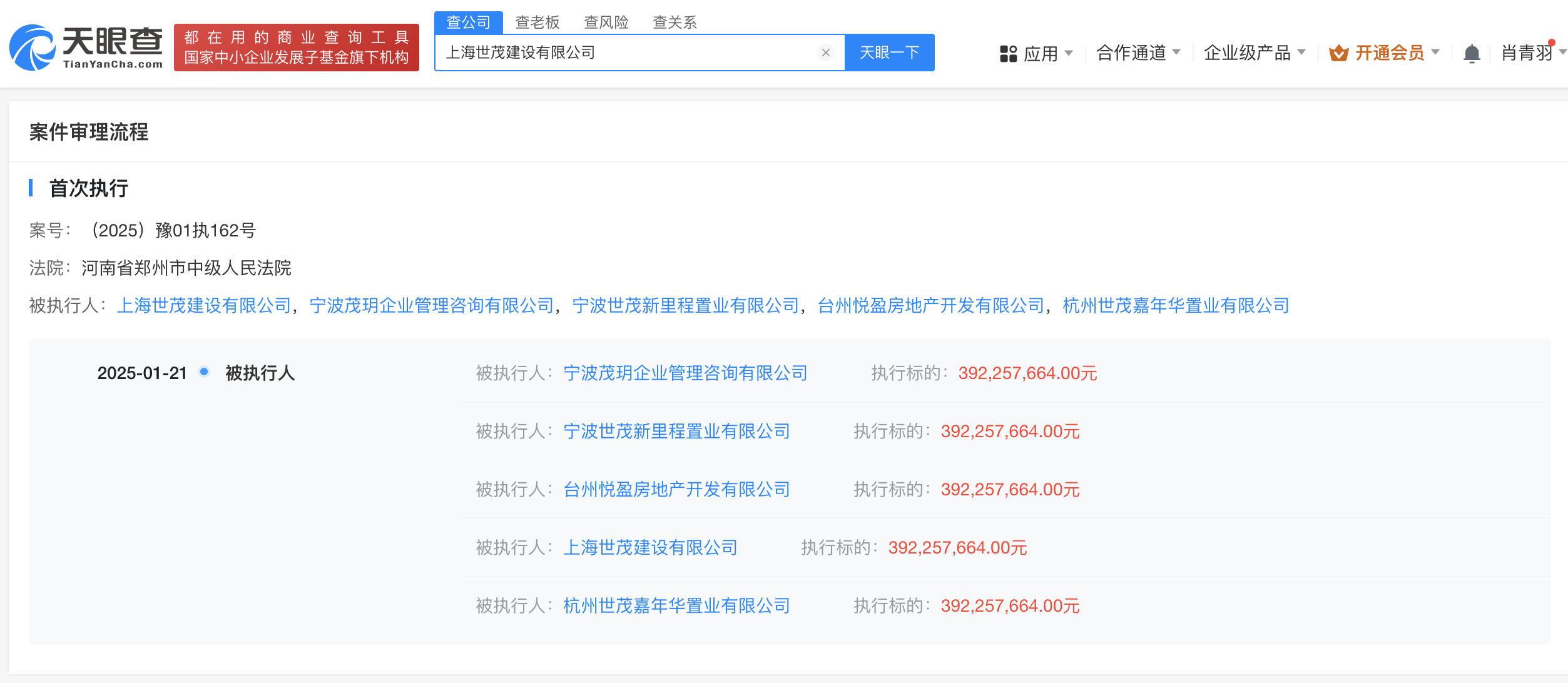Viewport: 1568px width, 683px height.
Task: Open 杭州世茂嘉年华置业有限公司 link in header row
Action: pyautogui.click(x=1176, y=305)
